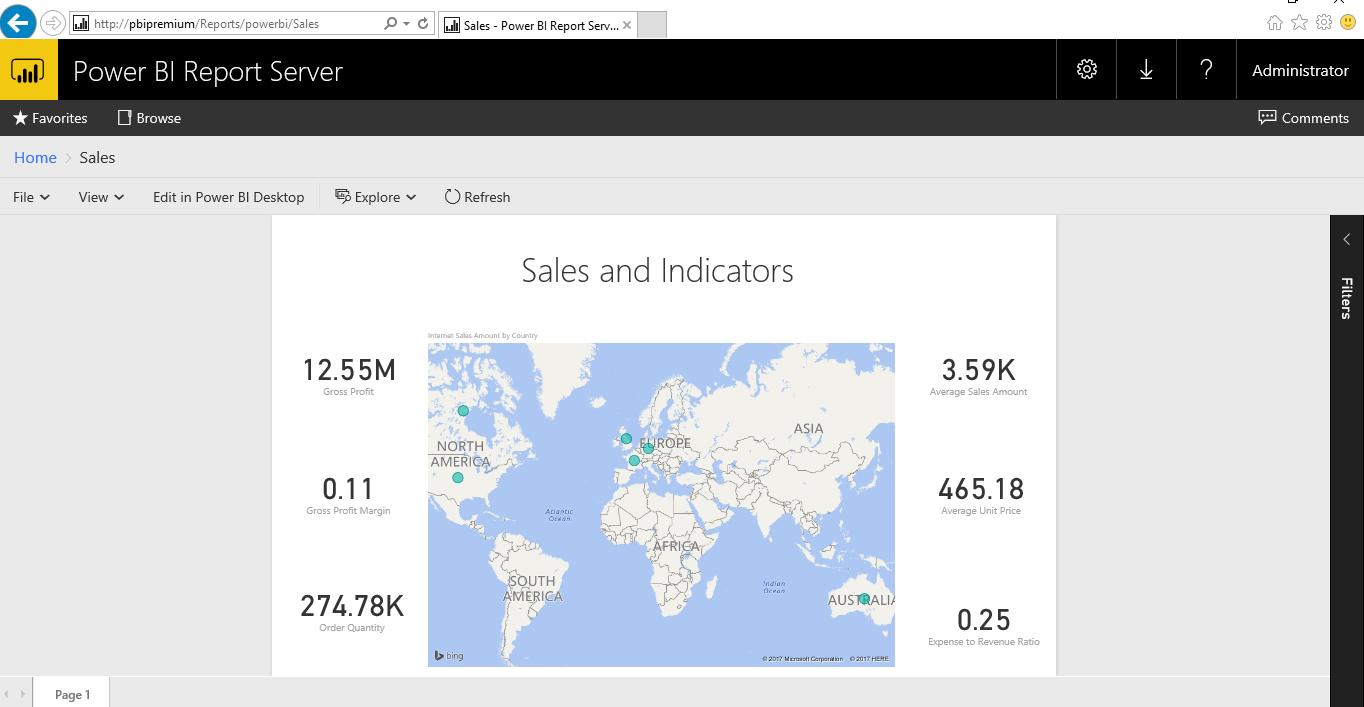Click Edit in Power BI Desktop
This screenshot has height=707, width=1364.
[x=228, y=197]
